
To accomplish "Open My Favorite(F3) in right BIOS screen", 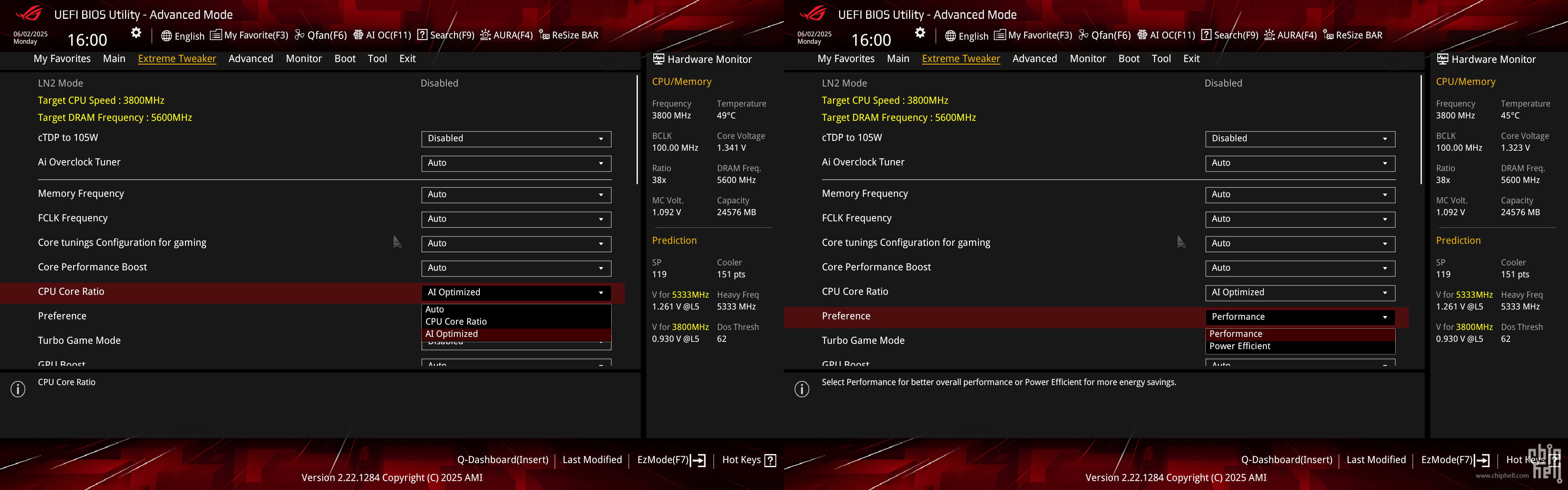I will pos(1033,35).
